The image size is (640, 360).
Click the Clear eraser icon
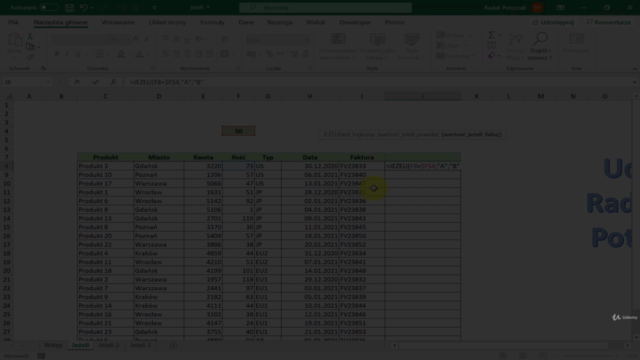tap(491, 55)
